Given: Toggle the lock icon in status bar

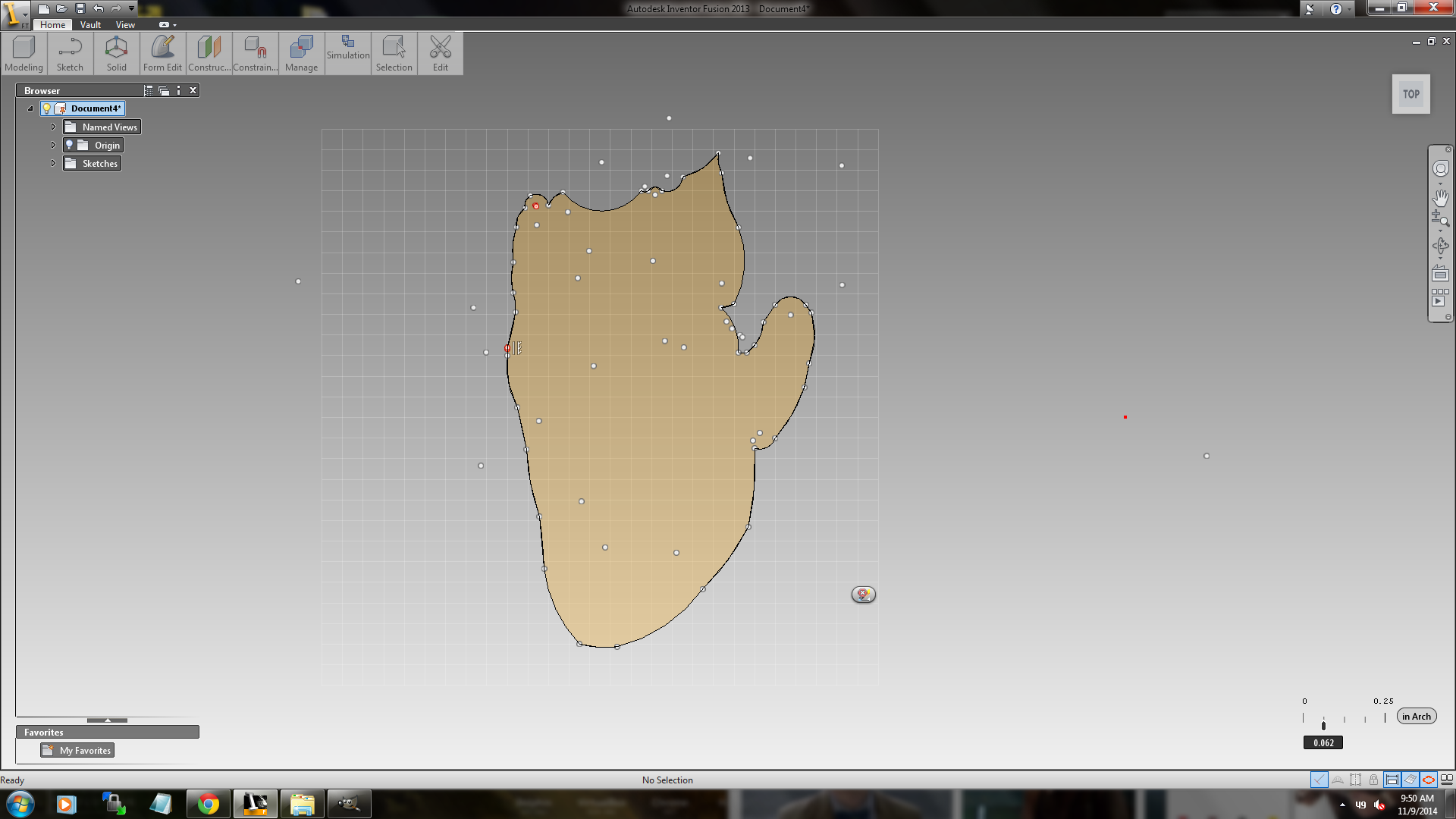Looking at the screenshot, I should pyautogui.click(x=1373, y=780).
